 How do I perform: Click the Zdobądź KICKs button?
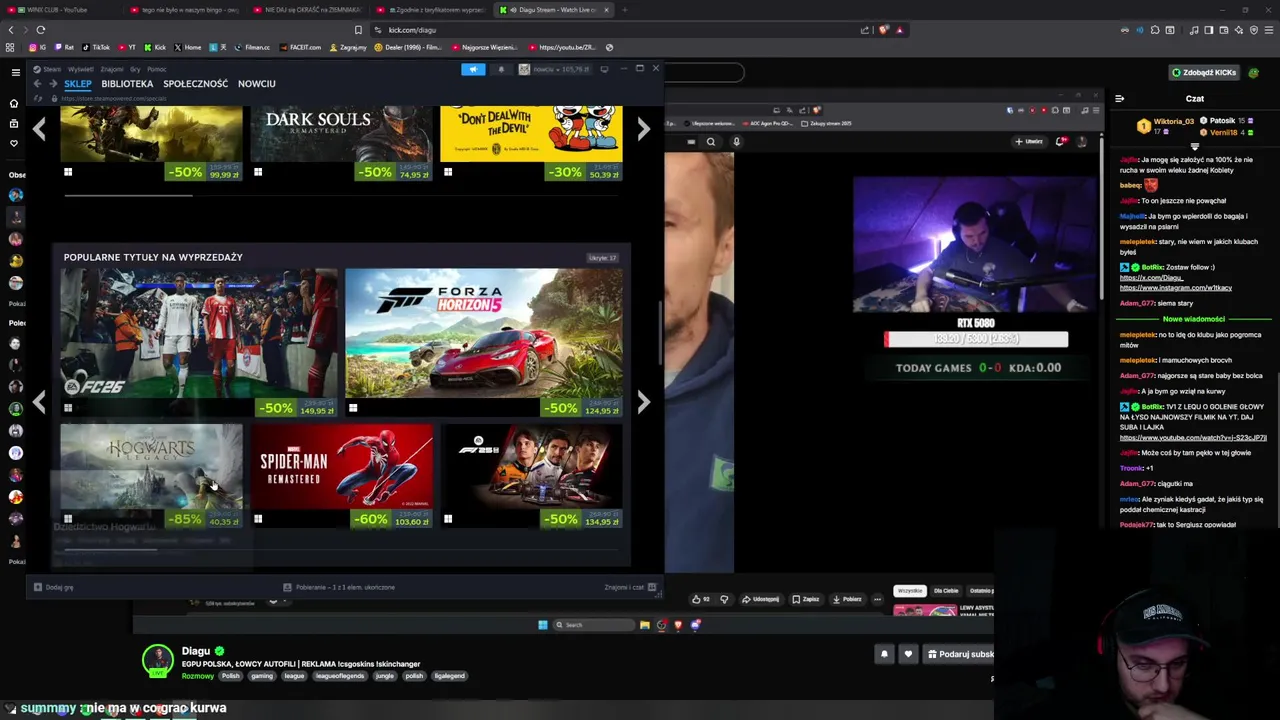coord(1205,72)
